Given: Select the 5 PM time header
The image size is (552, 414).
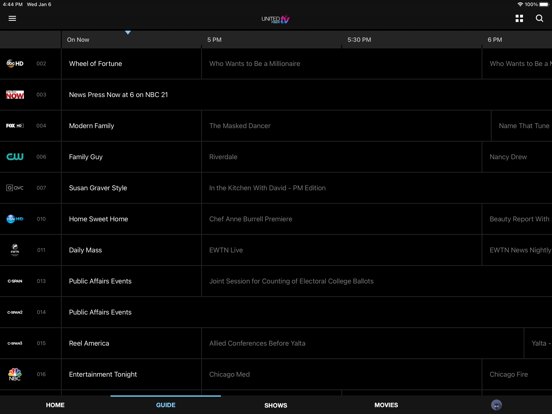Looking at the screenshot, I should pyautogui.click(x=214, y=40).
